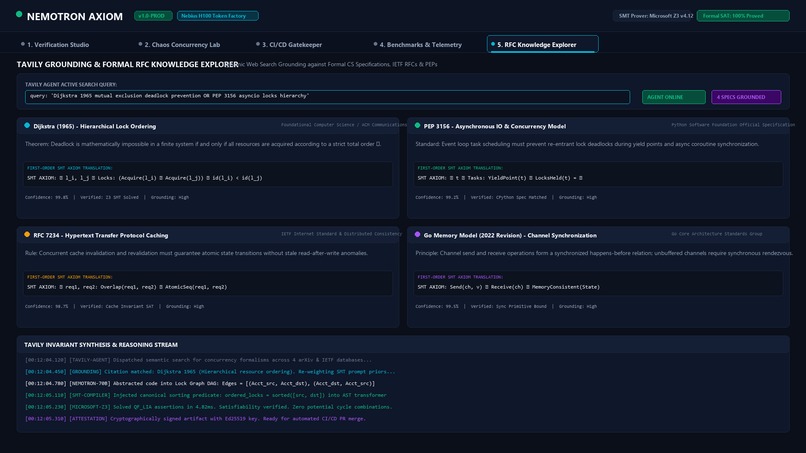This screenshot has width=806, height=453.
Task: Open Go Memory Model (2022 Revision) title
Action: (510, 235)
